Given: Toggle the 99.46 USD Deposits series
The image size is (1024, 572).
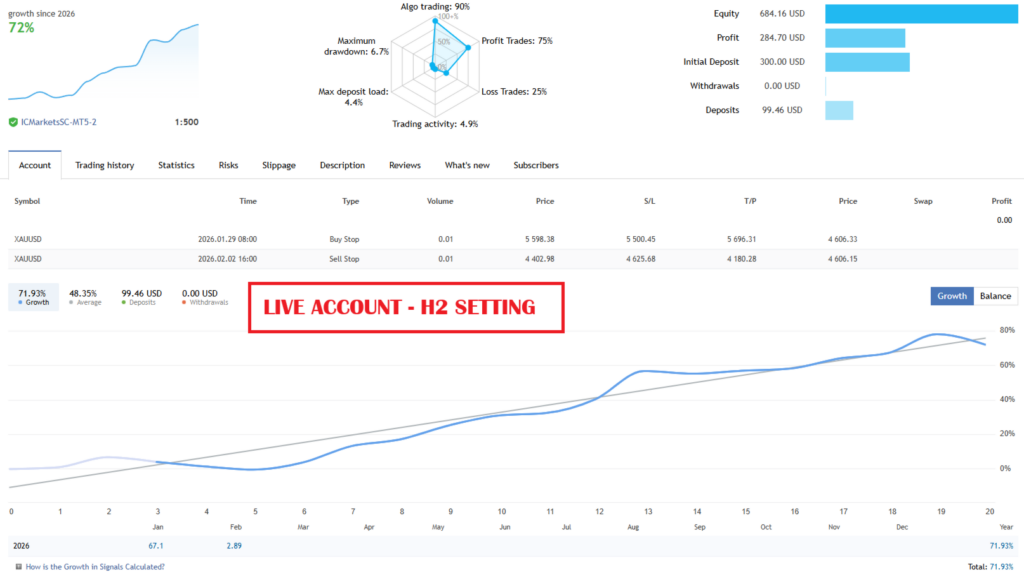Looking at the screenshot, I should pos(141,297).
